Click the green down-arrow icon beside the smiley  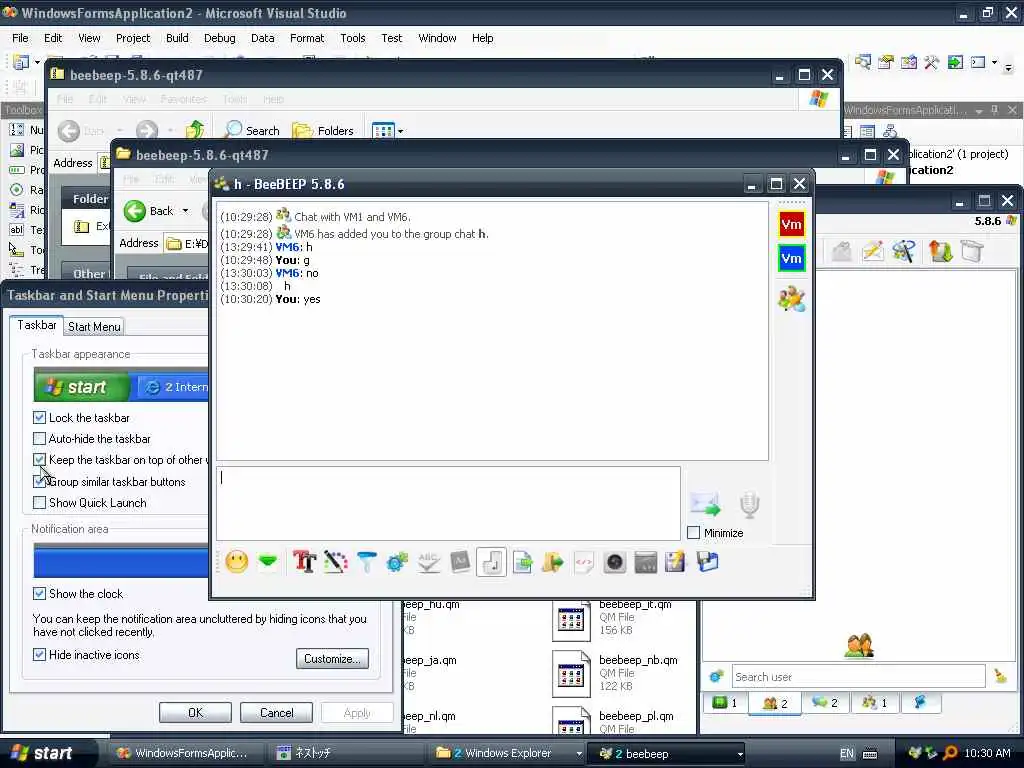[x=268, y=562]
